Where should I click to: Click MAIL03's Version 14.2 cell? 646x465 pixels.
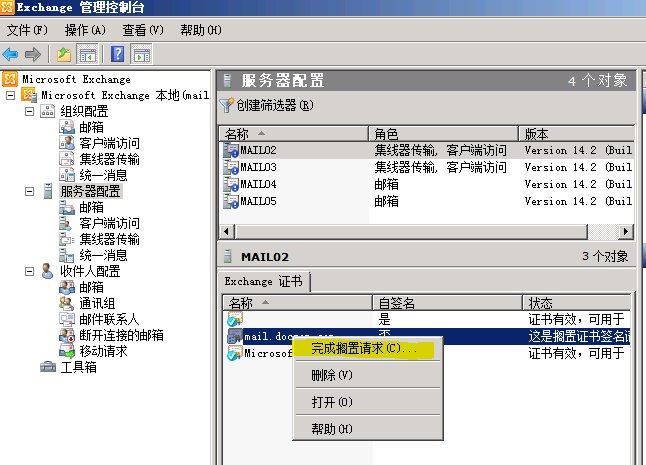point(578,167)
